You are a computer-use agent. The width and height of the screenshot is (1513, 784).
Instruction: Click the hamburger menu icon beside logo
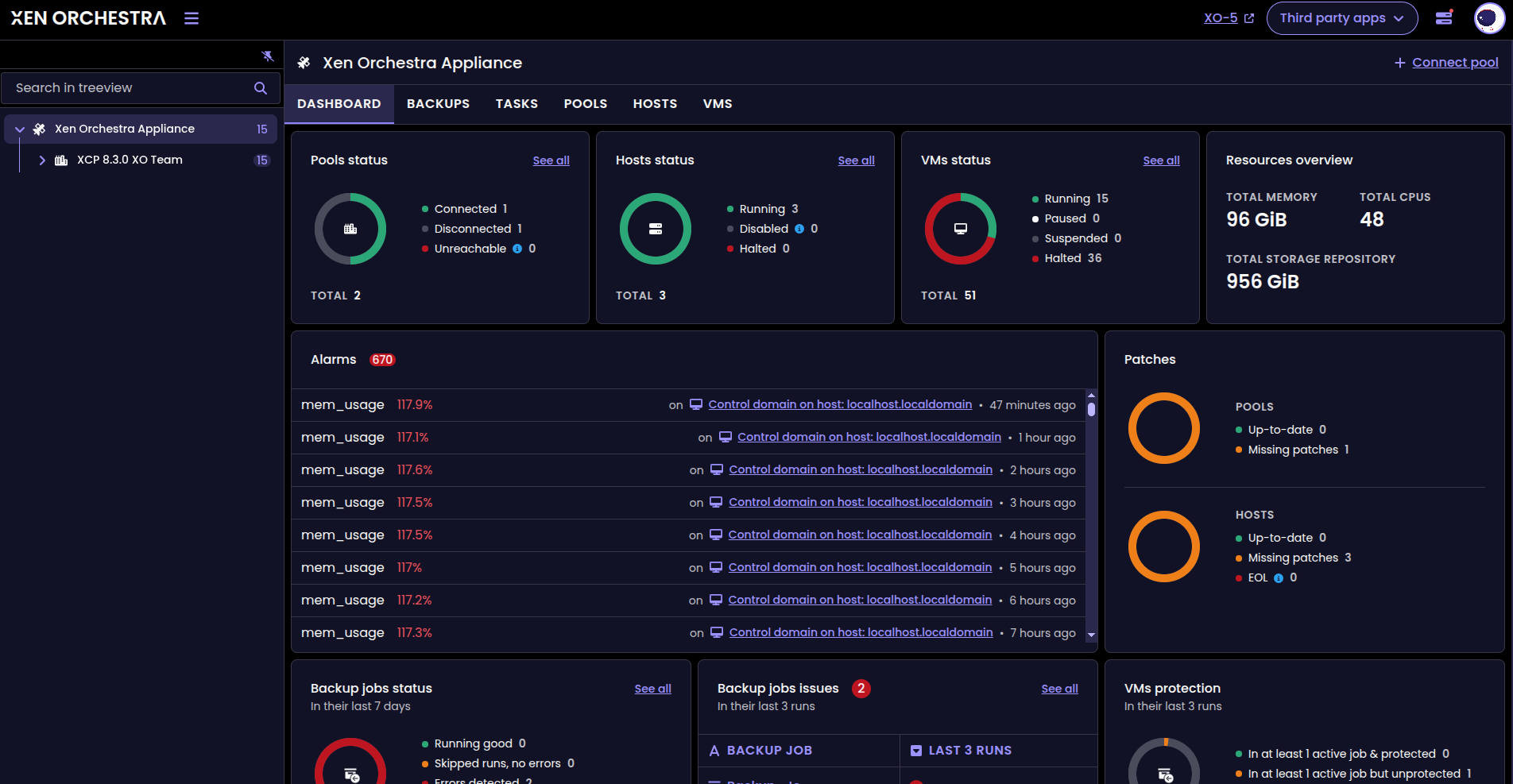tap(192, 18)
